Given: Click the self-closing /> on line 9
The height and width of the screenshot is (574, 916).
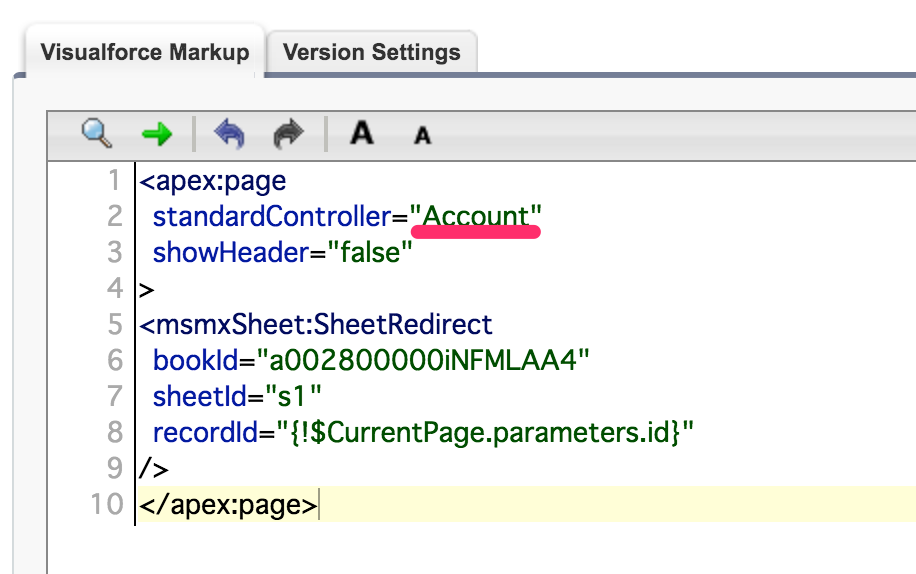Looking at the screenshot, I should click(154, 468).
